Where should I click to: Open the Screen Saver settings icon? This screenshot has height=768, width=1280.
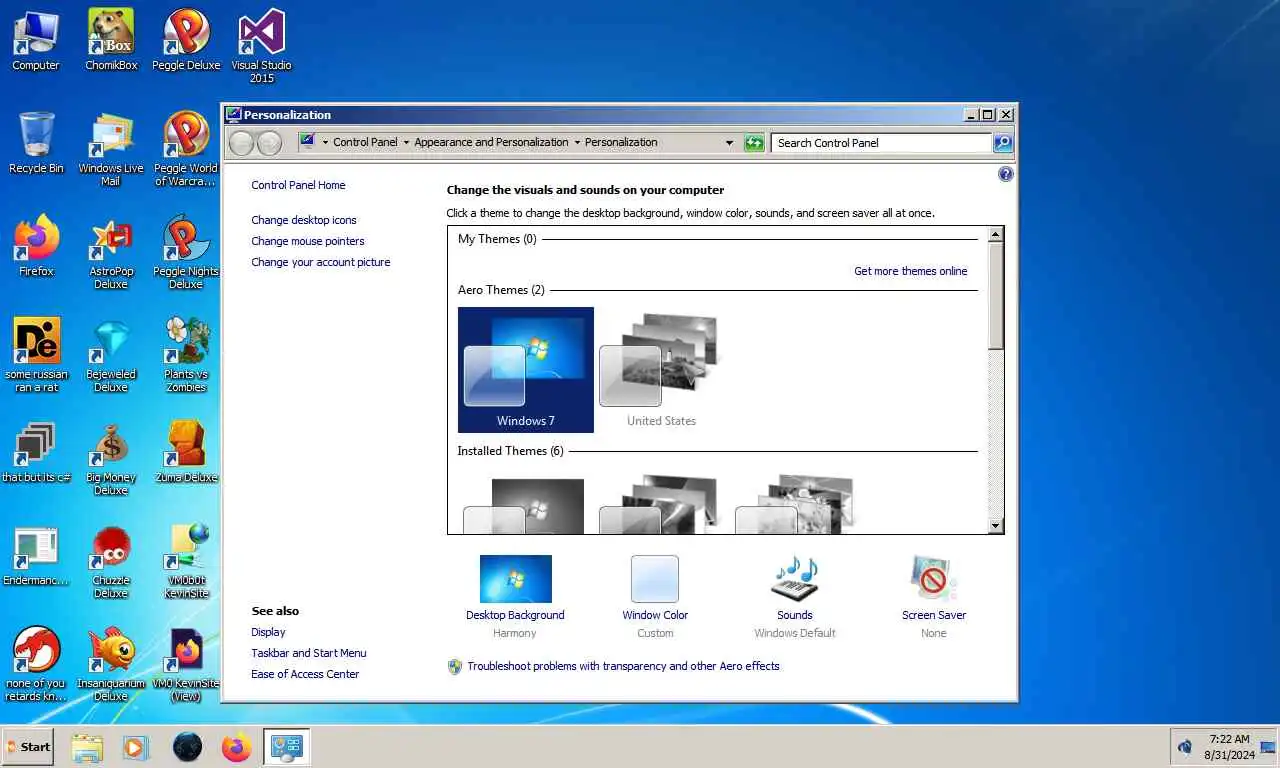click(934, 579)
